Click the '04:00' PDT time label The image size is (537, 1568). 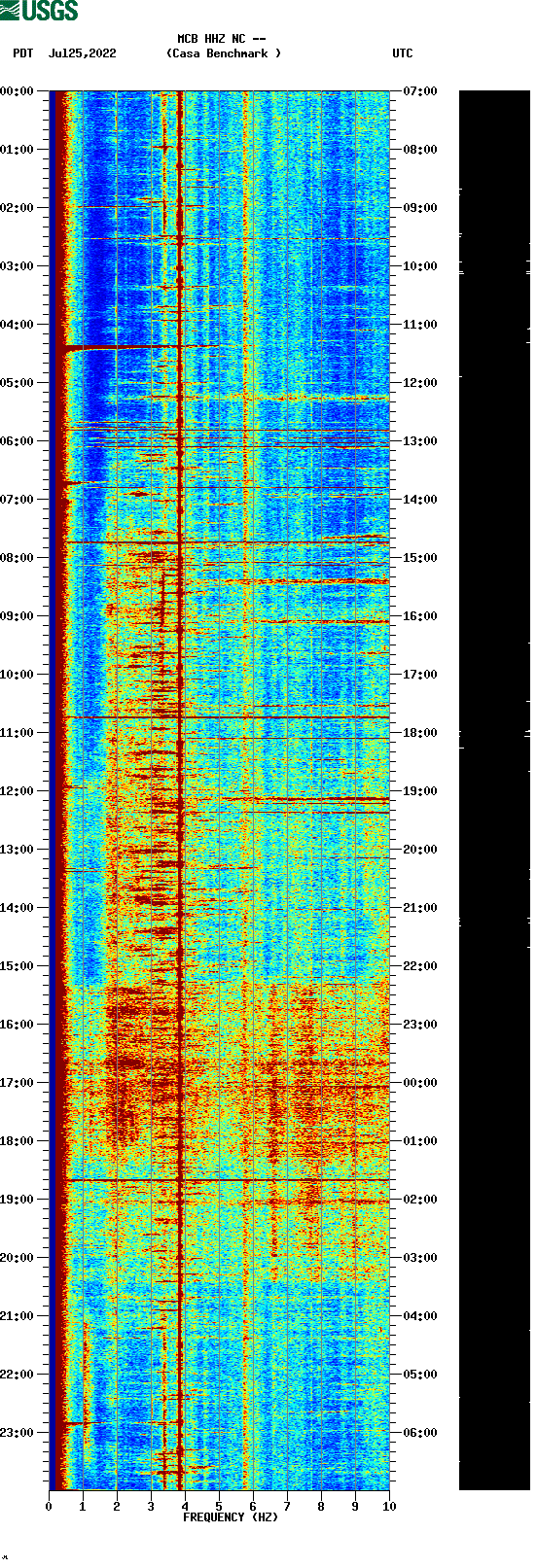click(18, 325)
